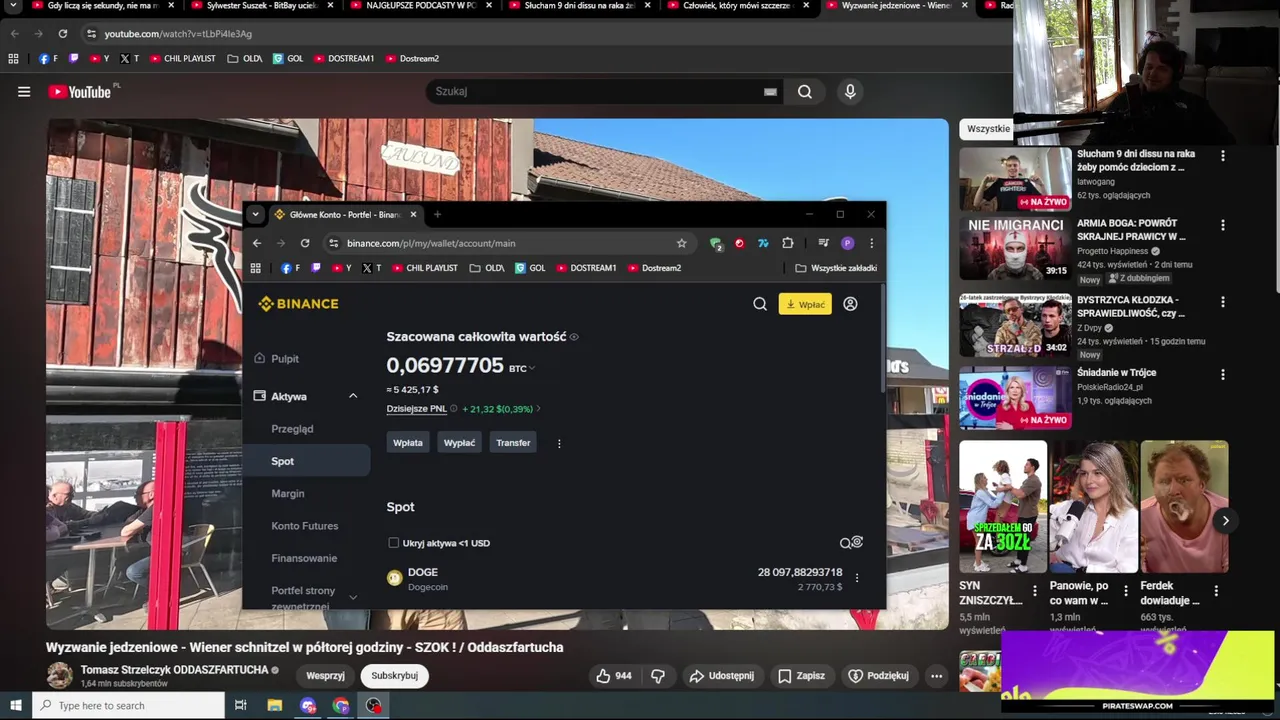Screen dimensions: 1280x720
Task: Reload the Binance page
Action: (x=305, y=243)
